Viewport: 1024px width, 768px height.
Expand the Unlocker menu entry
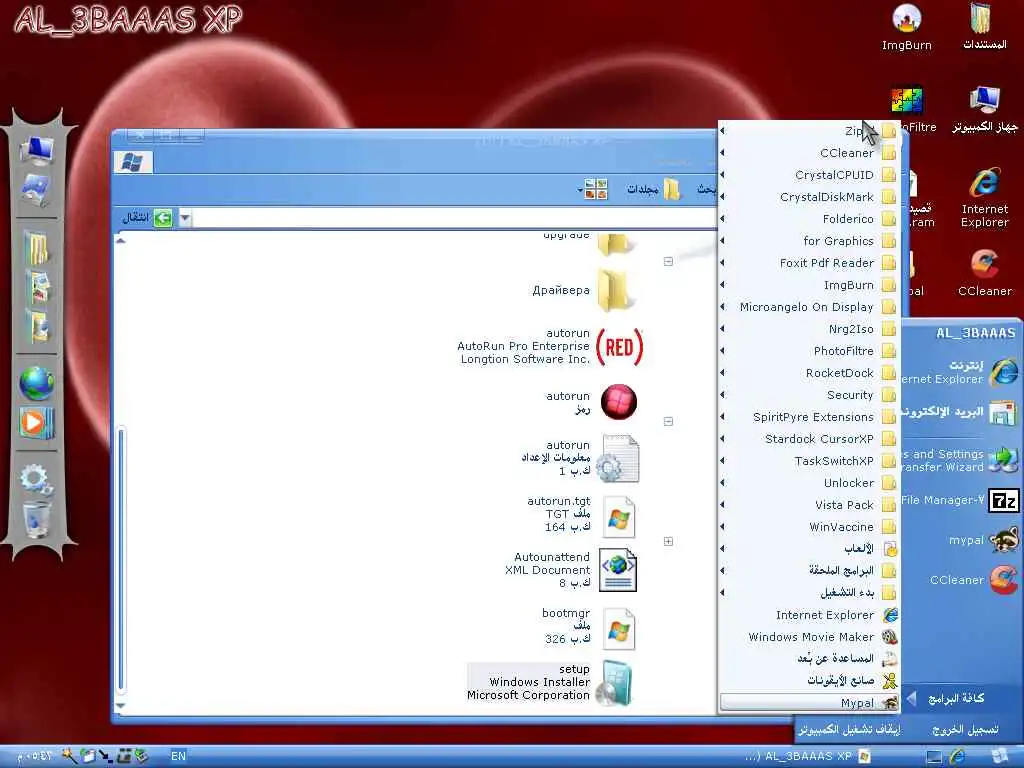point(809,483)
